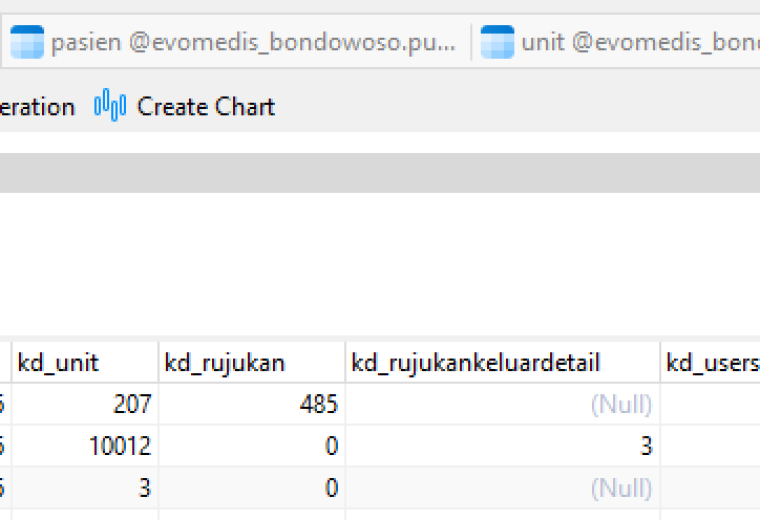
Task: Click the Create Chart bar icon
Action: coord(110,105)
